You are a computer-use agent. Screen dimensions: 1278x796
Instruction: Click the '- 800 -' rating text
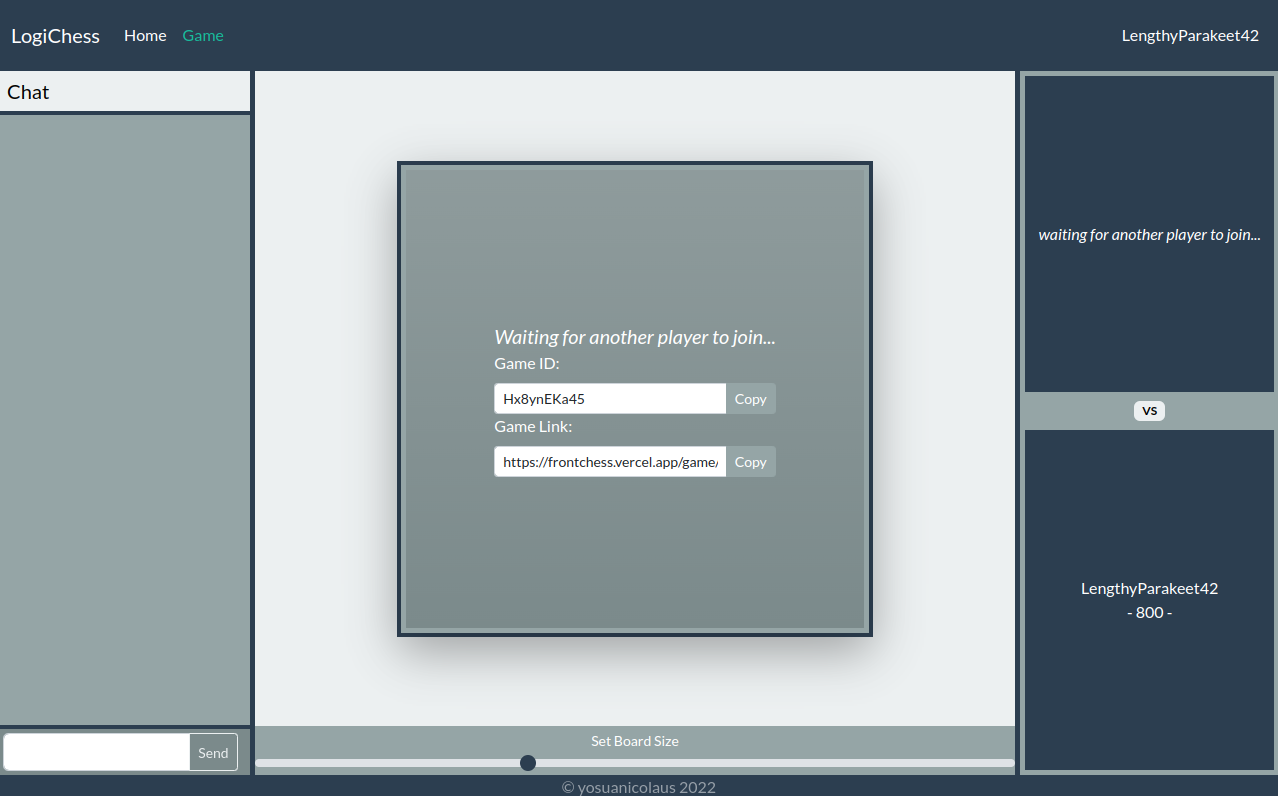coord(1149,613)
